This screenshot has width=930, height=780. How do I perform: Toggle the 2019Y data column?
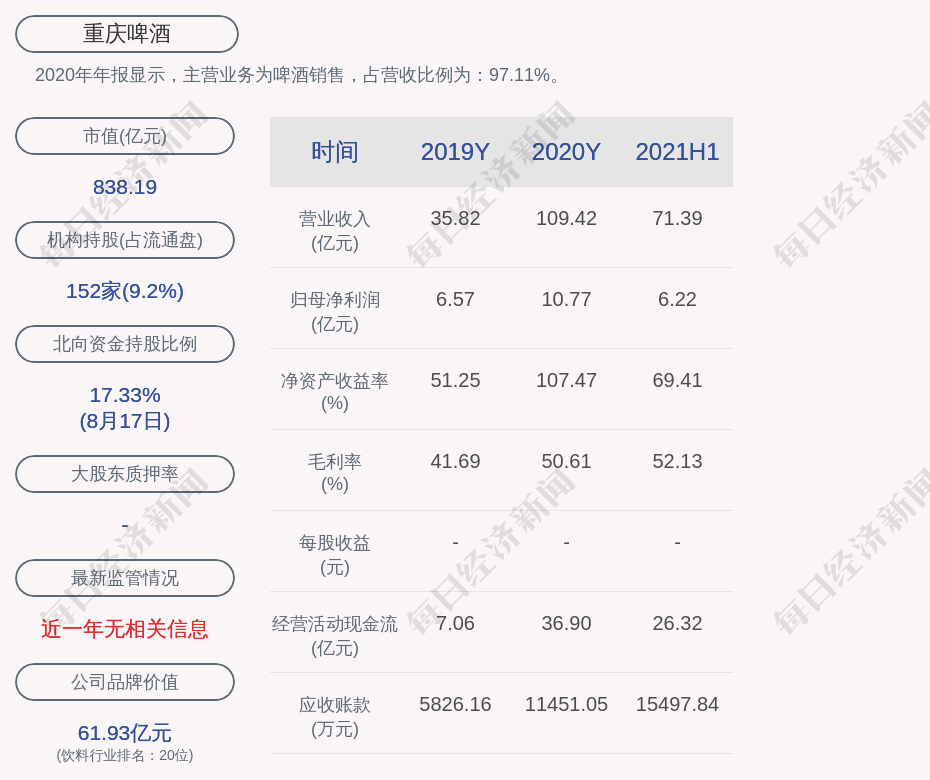tap(455, 151)
